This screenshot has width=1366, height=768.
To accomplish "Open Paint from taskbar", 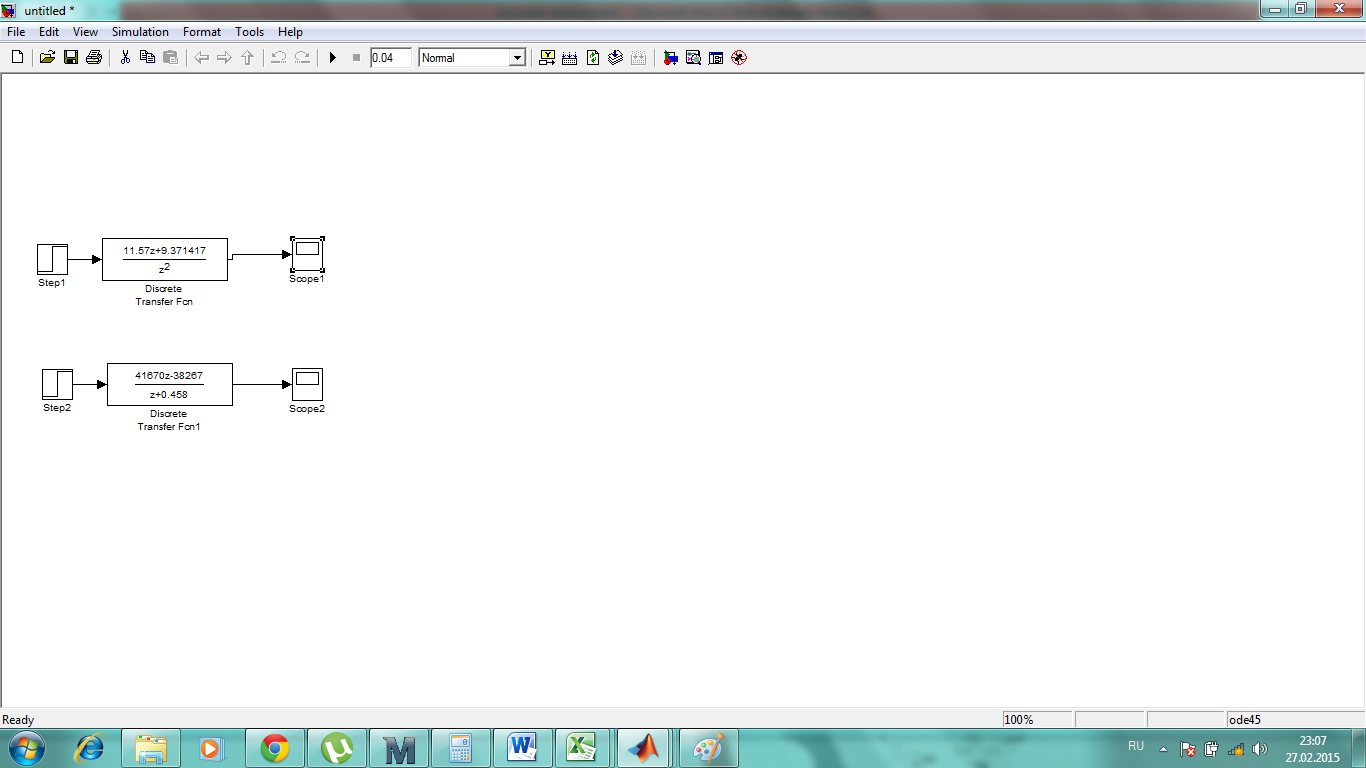I will point(708,748).
